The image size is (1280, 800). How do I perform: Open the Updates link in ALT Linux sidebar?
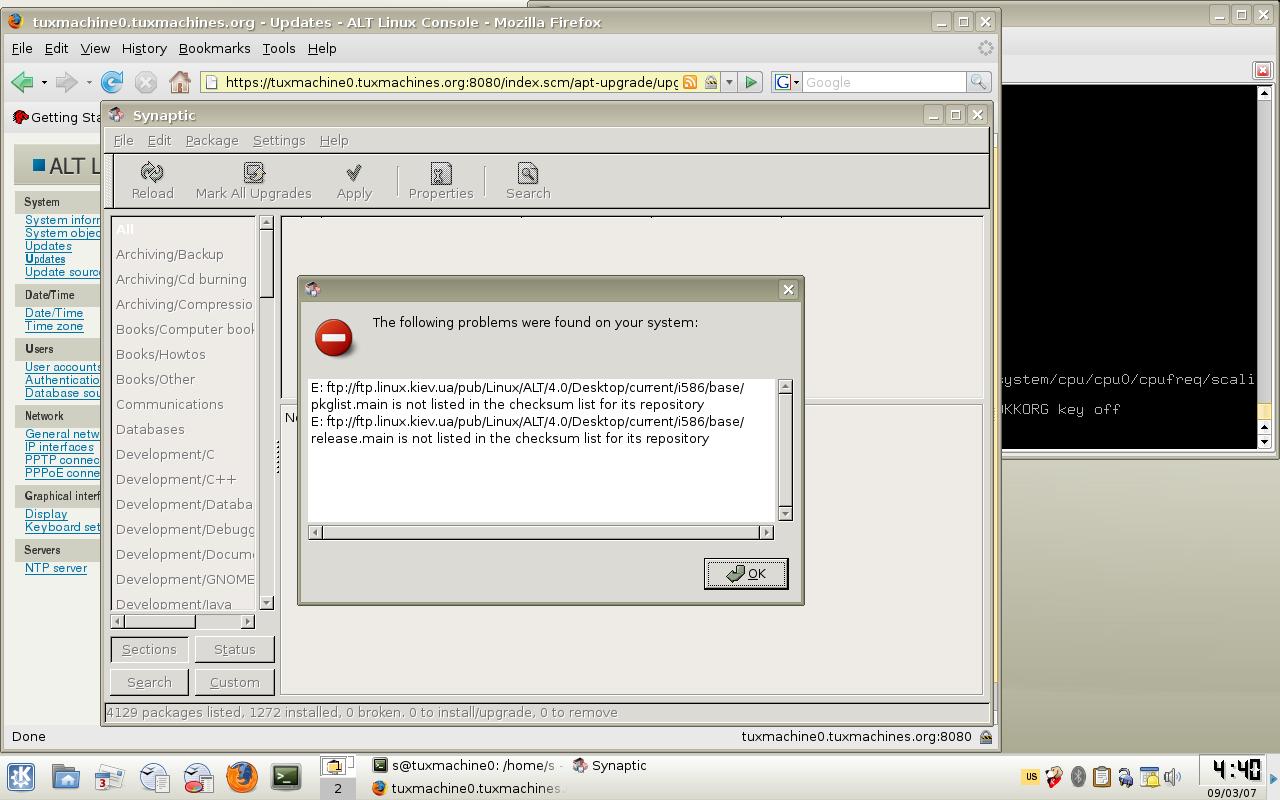pyautogui.click(x=48, y=246)
